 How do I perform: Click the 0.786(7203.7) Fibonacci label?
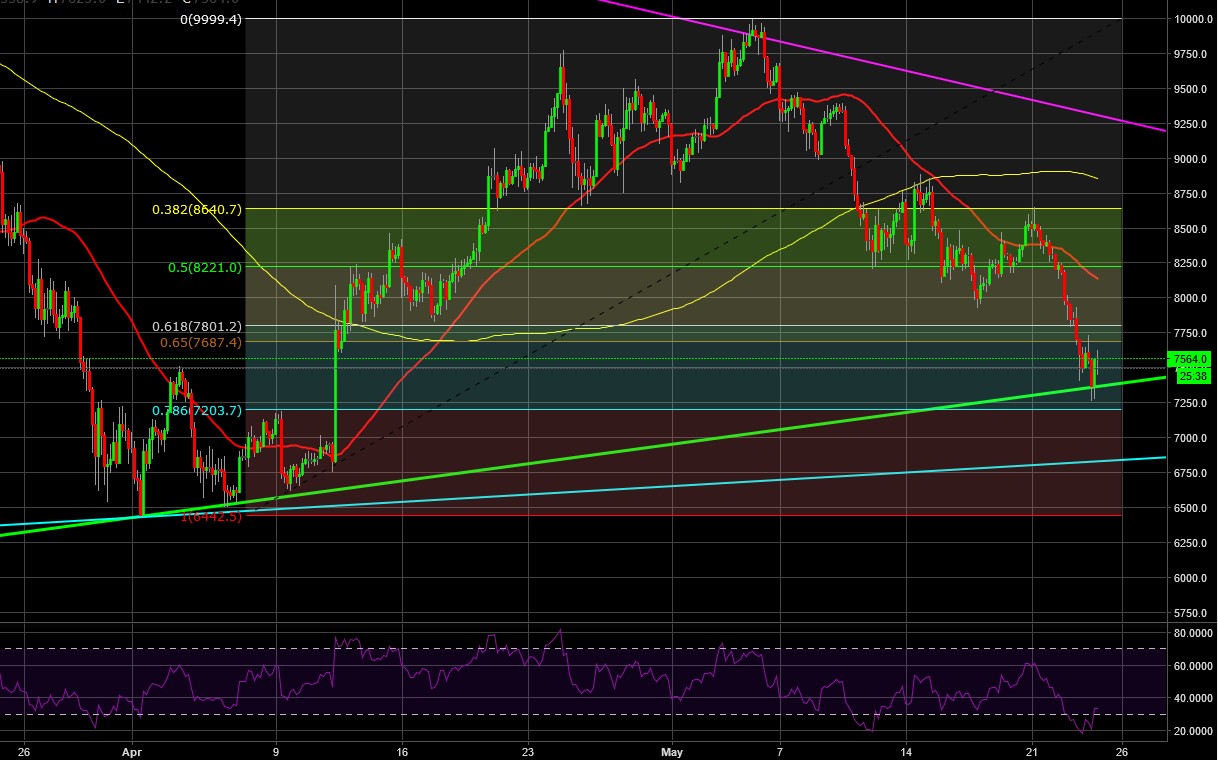(x=198, y=410)
